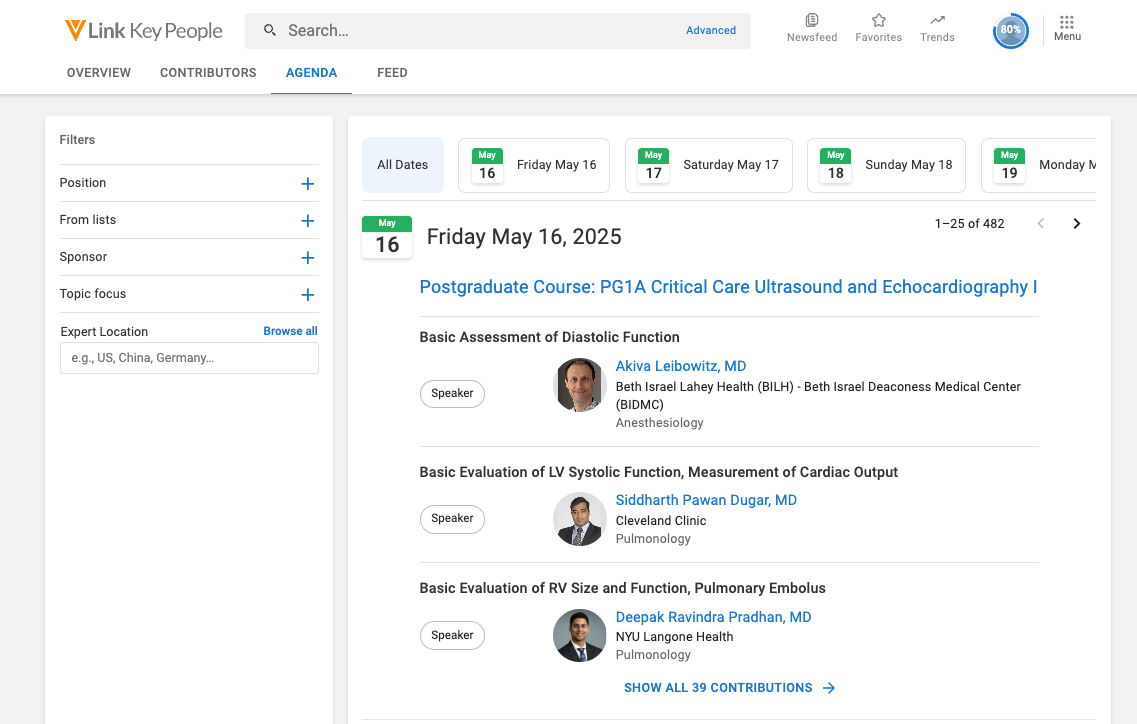This screenshot has height=724, width=1137.
Task: Open the Trends chart icon
Action: tap(937, 21)
